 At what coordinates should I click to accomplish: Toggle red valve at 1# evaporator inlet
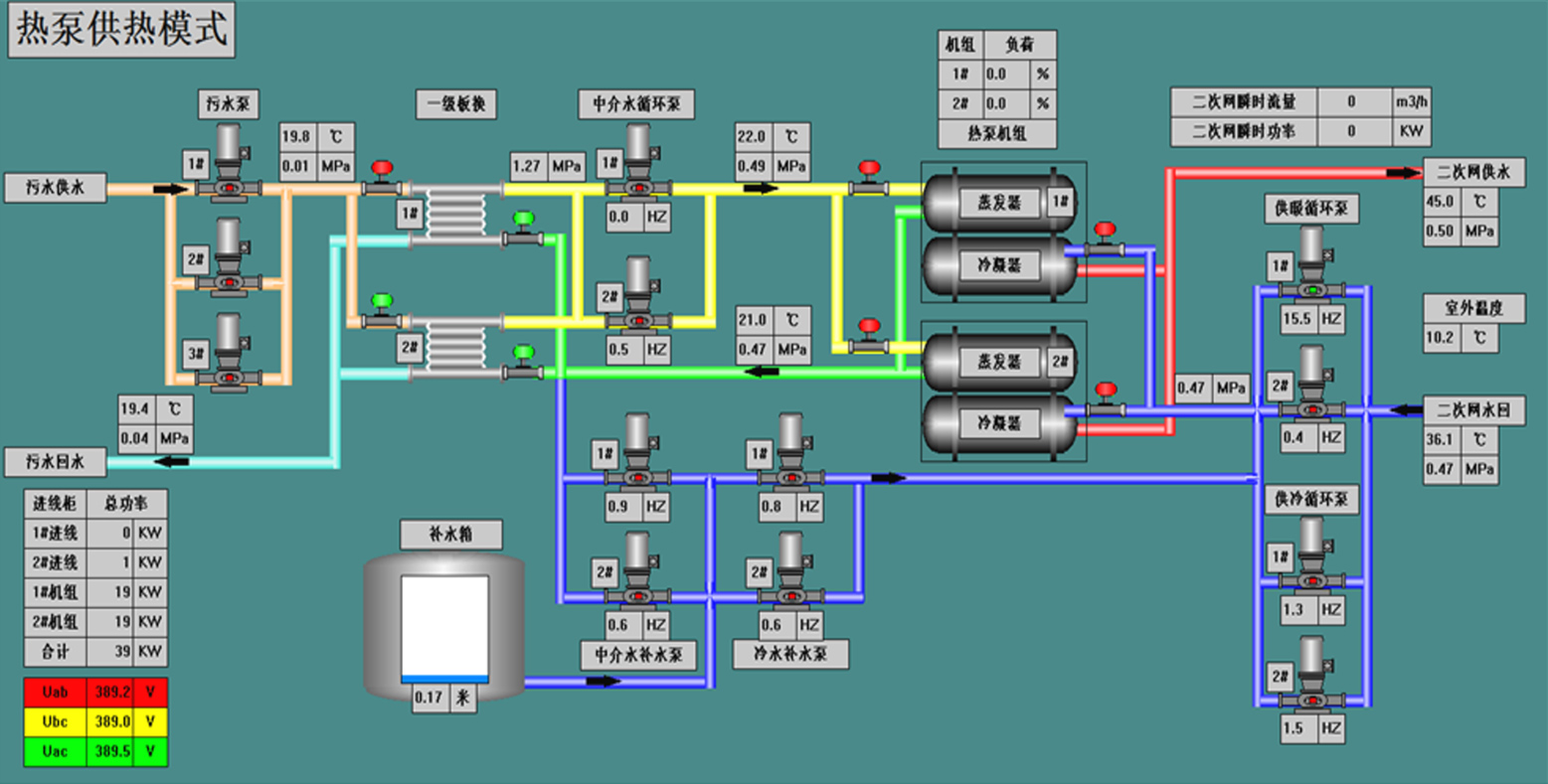pyautogui.click(x=869, y=177)
